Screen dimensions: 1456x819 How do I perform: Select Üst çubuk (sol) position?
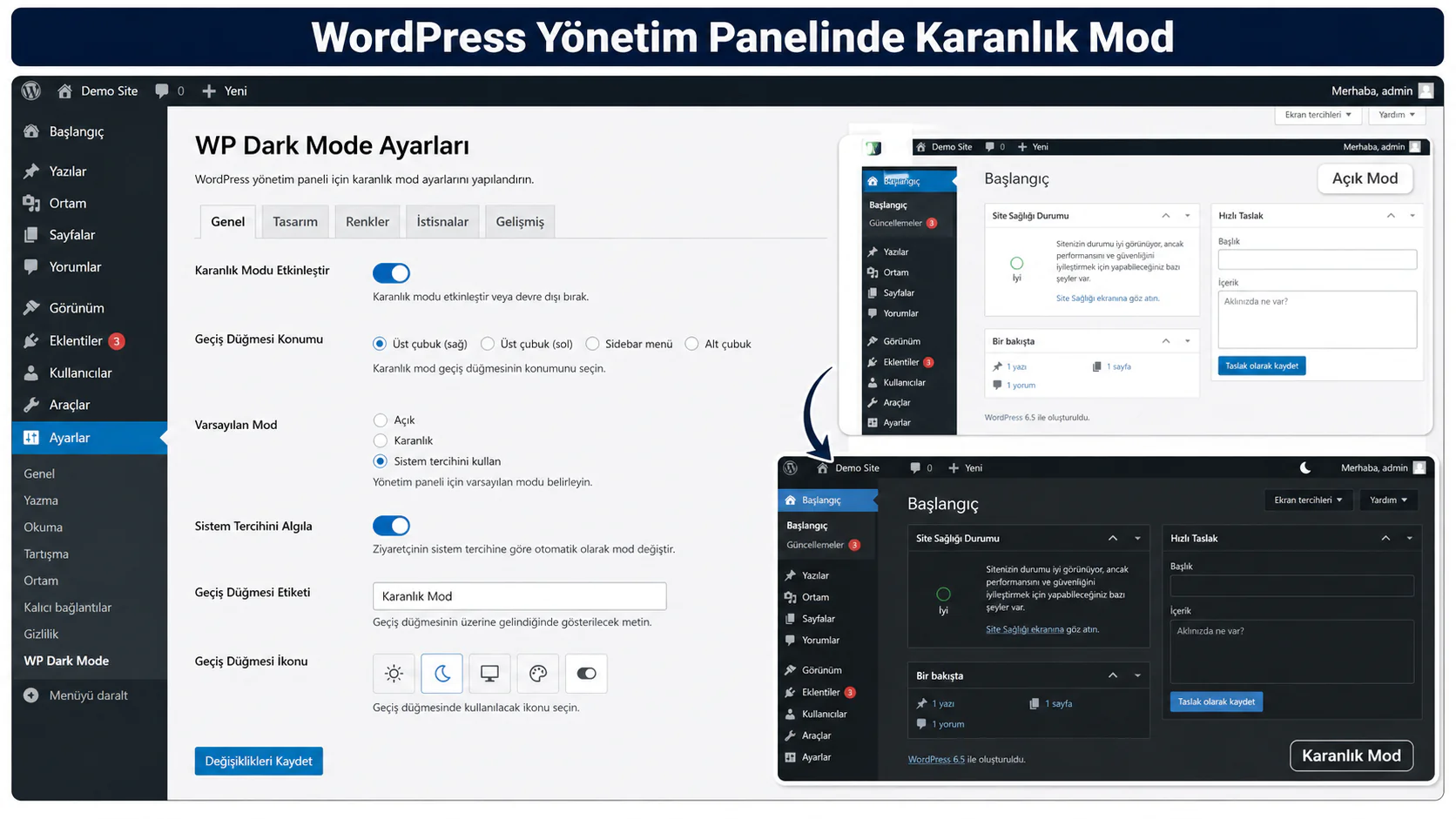point(488,344)
